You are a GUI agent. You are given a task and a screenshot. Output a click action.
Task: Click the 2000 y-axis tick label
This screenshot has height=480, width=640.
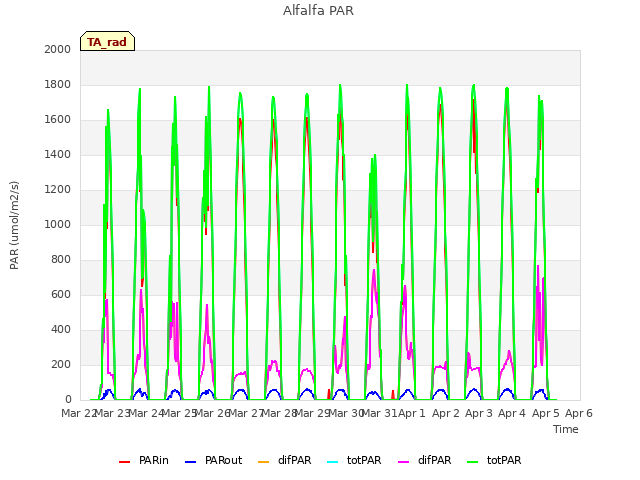tap(58, 49)
